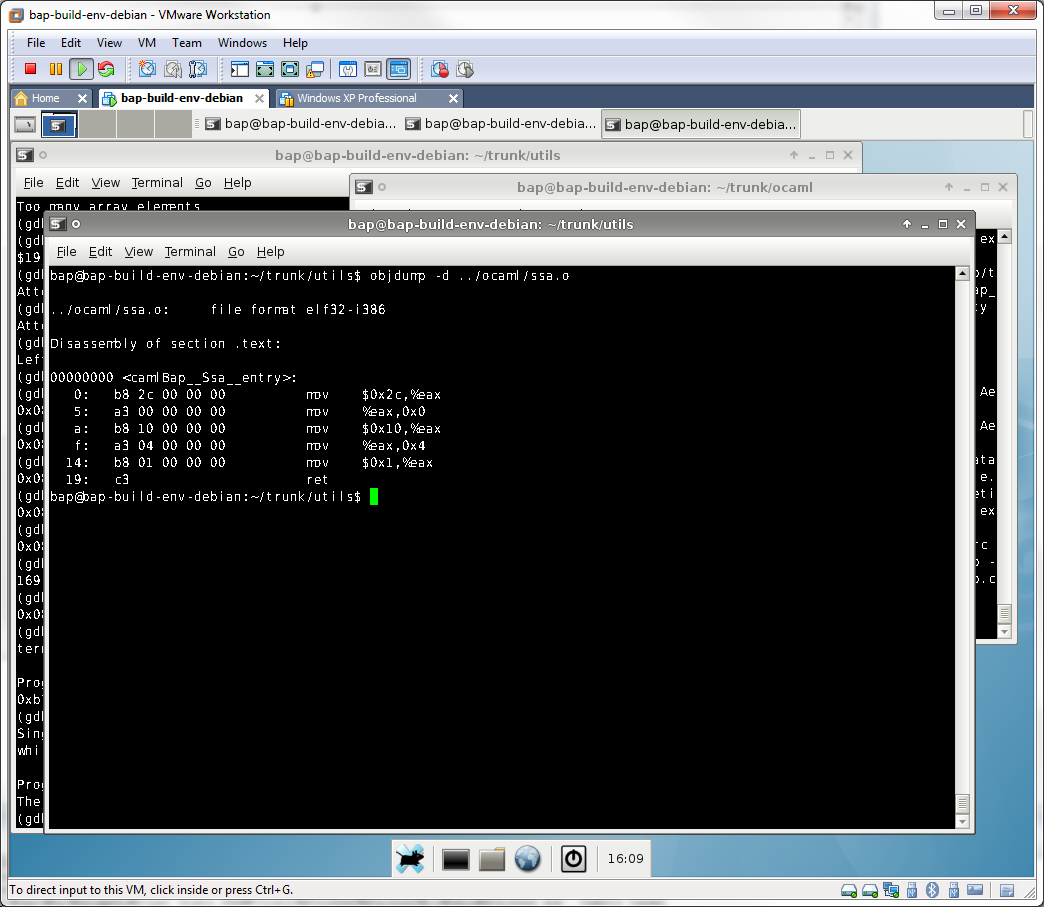The width and height of the screenshot is (1044, 907).
Task: Click the last bap@bap-build-env-debian taskbar button
Action: coord(700,124)
